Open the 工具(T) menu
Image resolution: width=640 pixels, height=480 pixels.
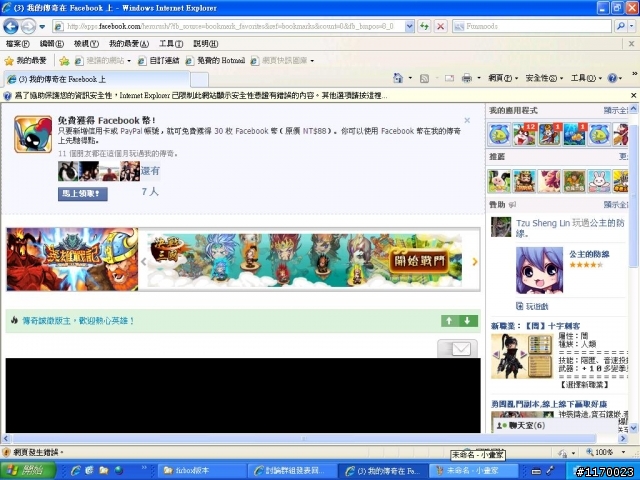coord(171,43)
